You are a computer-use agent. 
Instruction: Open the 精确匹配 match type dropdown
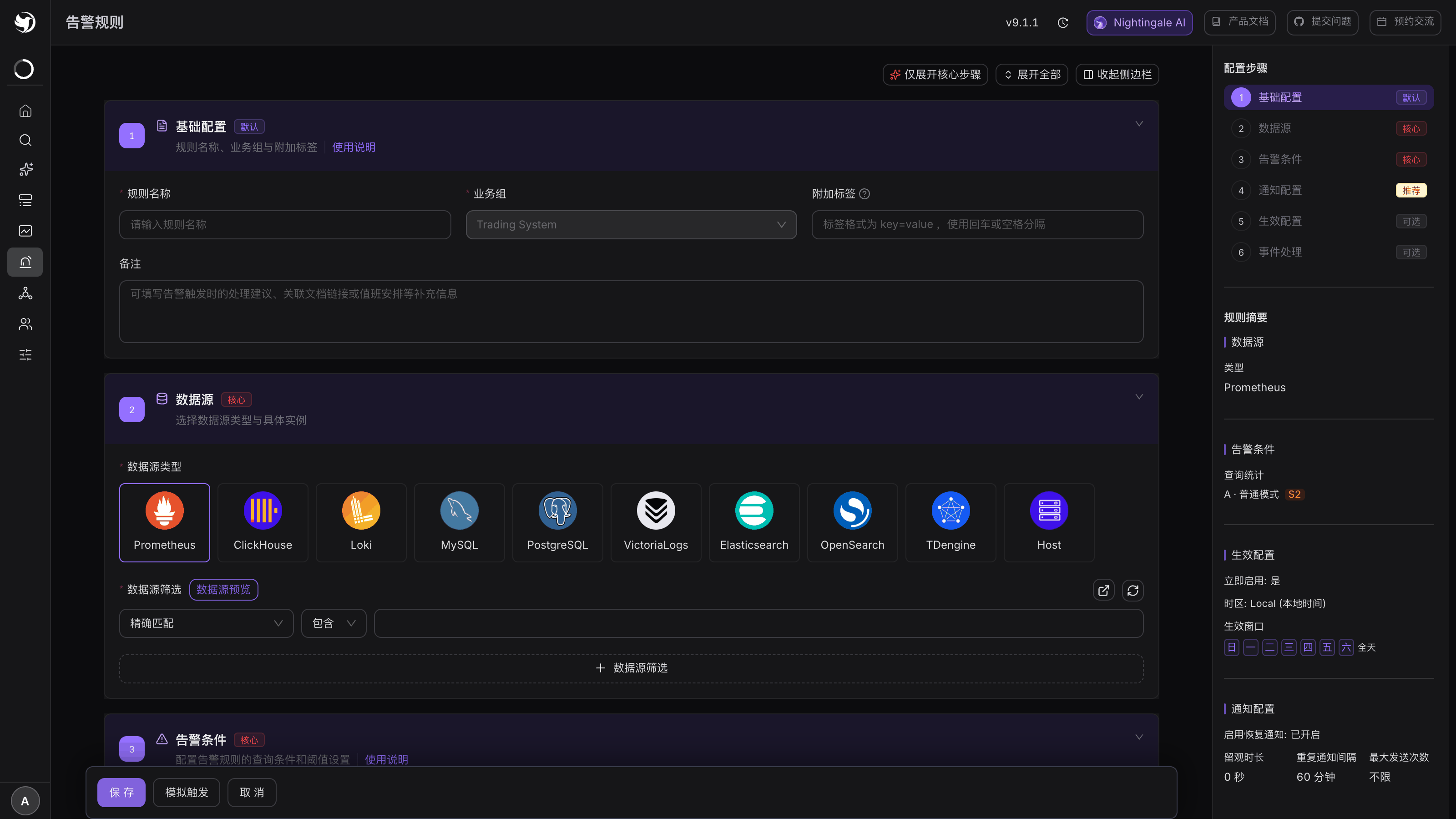pyautogui.click(x=206, y=623)
